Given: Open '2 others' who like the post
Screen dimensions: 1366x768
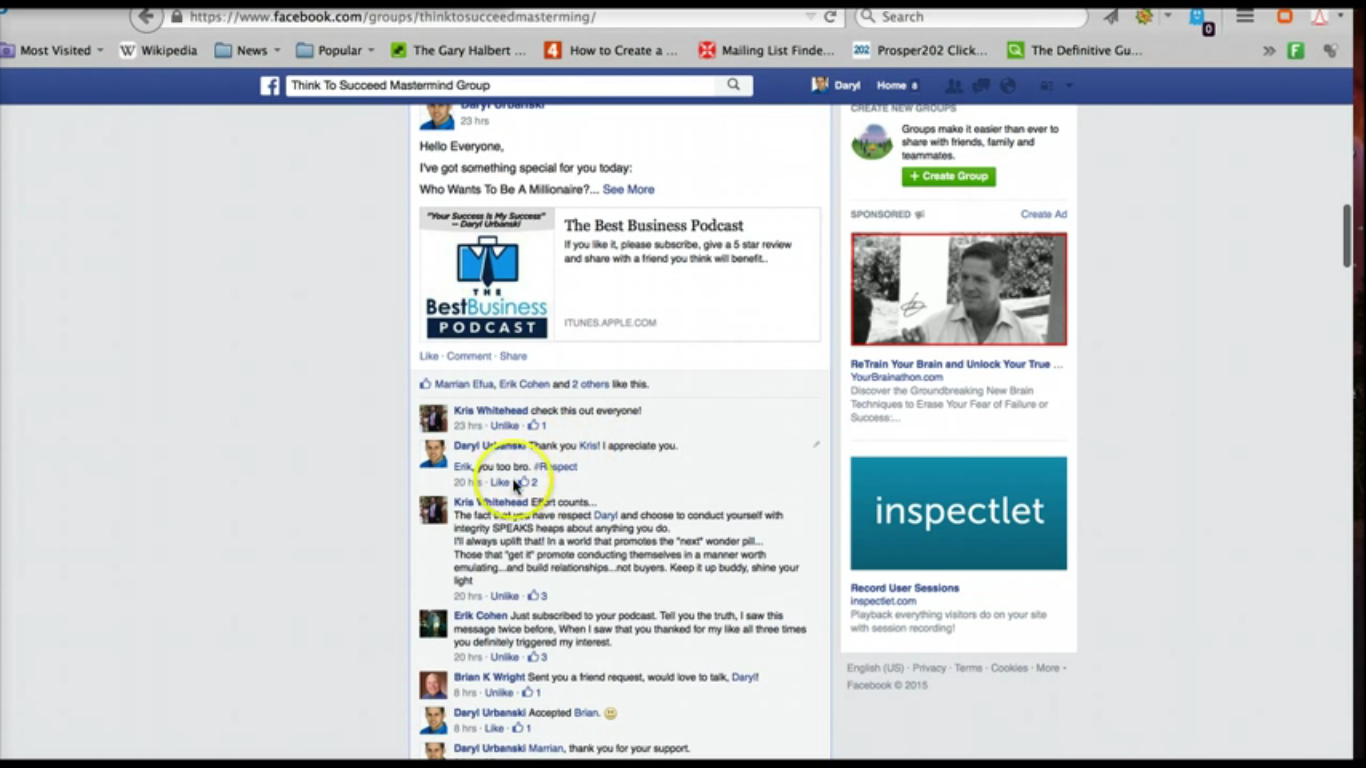Looking at the screenshot, I should [590, 384].
